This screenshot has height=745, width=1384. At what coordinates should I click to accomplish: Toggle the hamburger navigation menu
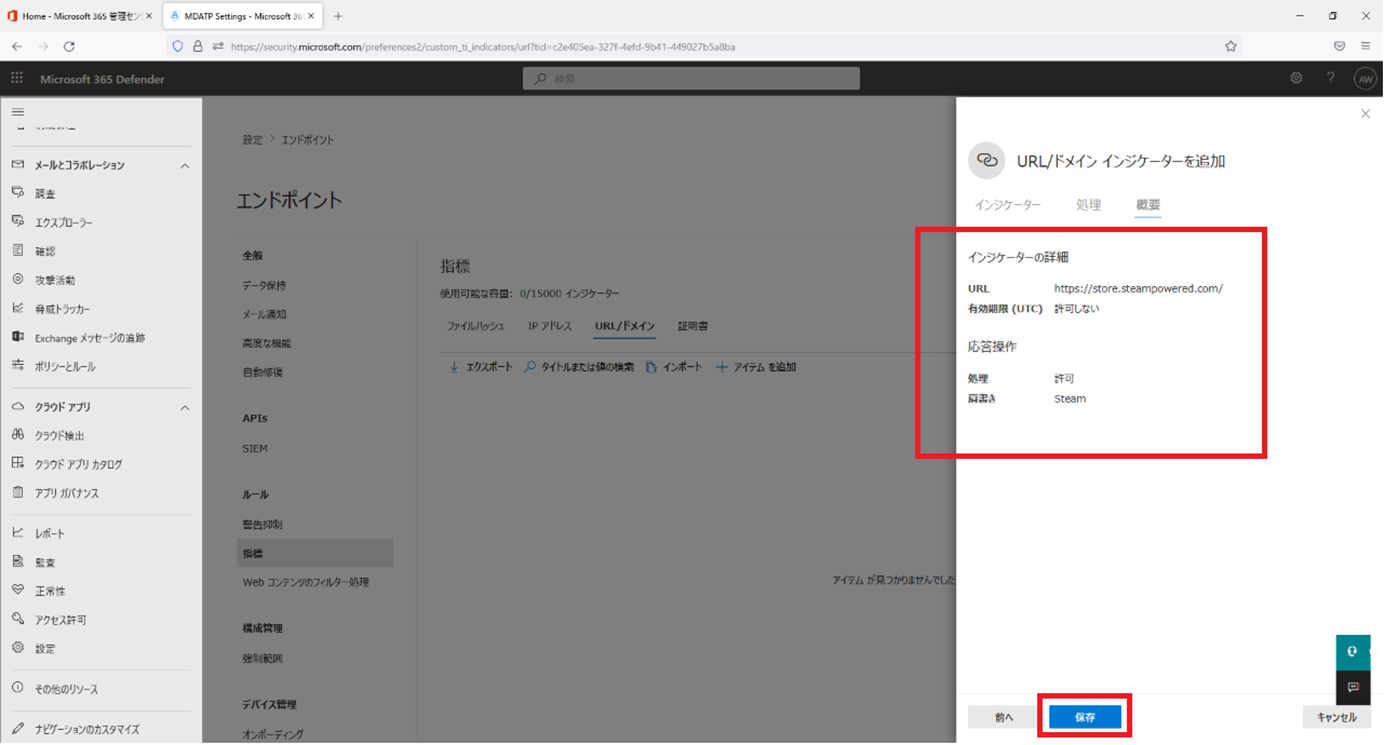pyautogui.click(x=17, y=112)
